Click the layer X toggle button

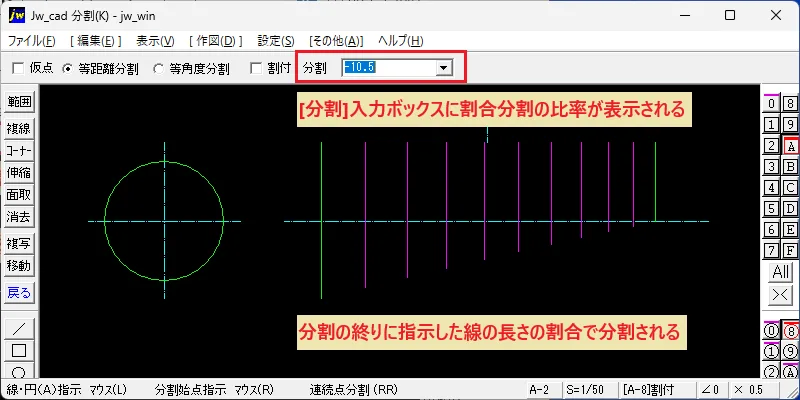tap(781, 295)
